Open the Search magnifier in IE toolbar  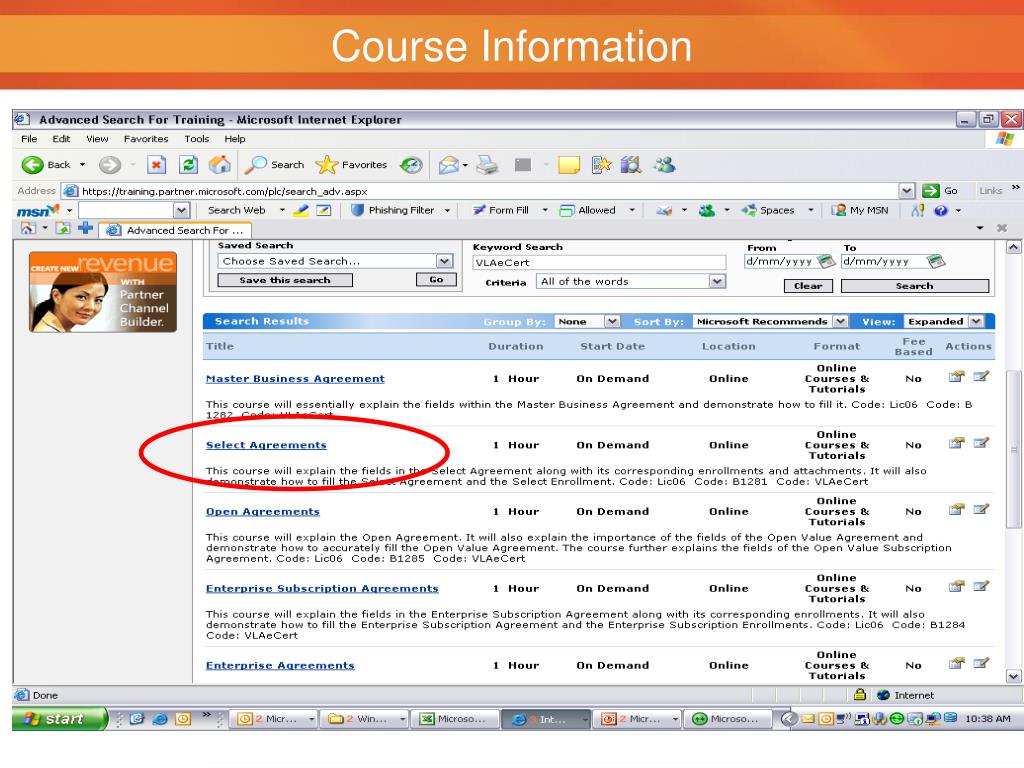pos(274,165)
